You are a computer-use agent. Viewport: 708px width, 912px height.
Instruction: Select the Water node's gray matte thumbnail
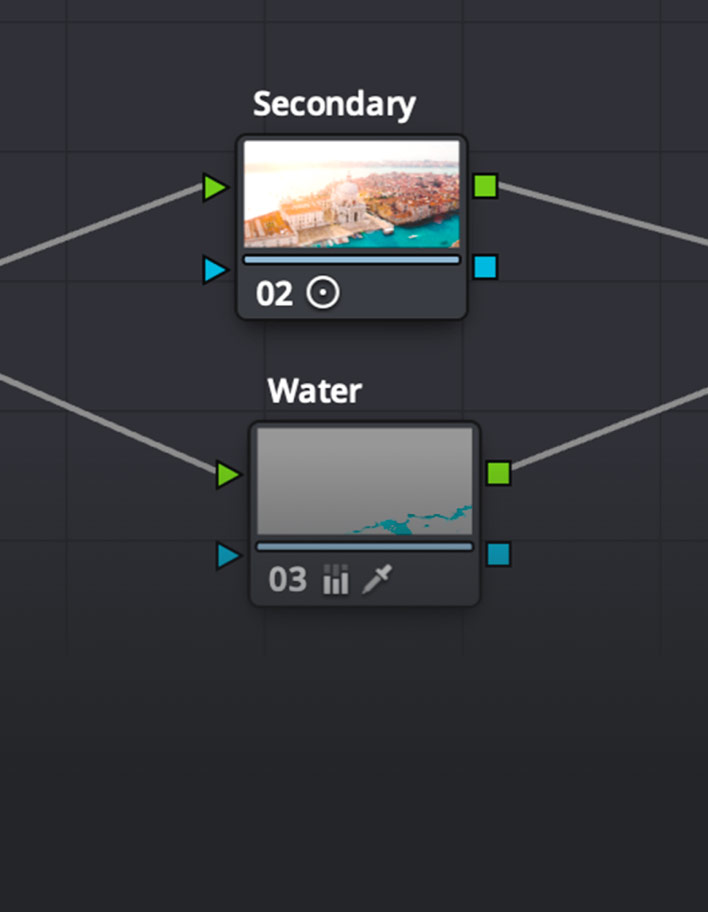(365, 481)
